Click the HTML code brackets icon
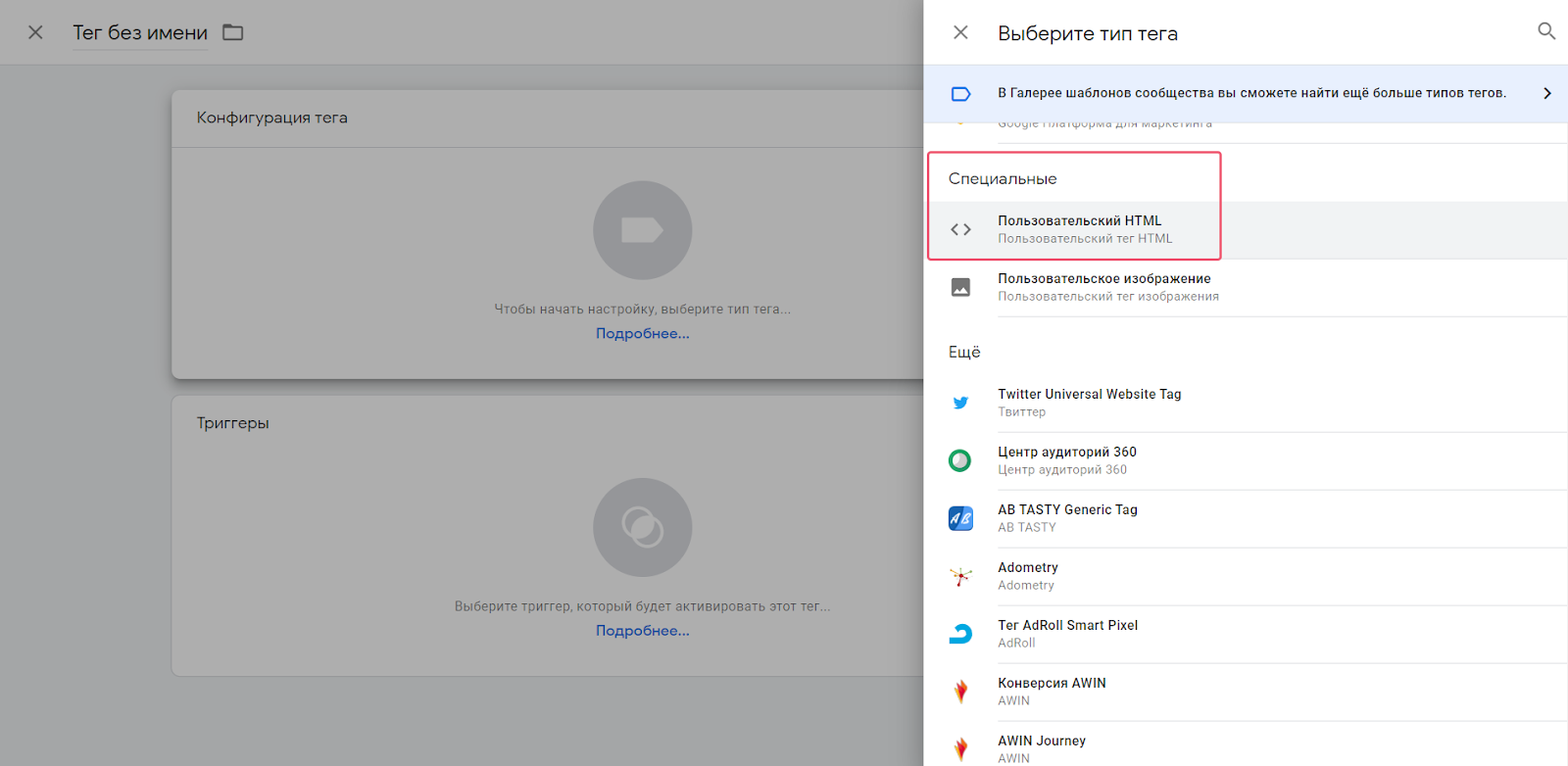Viewport: 1568px width, 766px height. click(960, 229)
